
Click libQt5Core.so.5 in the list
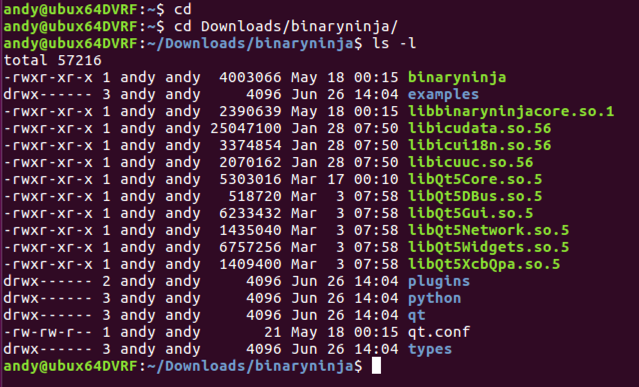(x=475, y=179)
